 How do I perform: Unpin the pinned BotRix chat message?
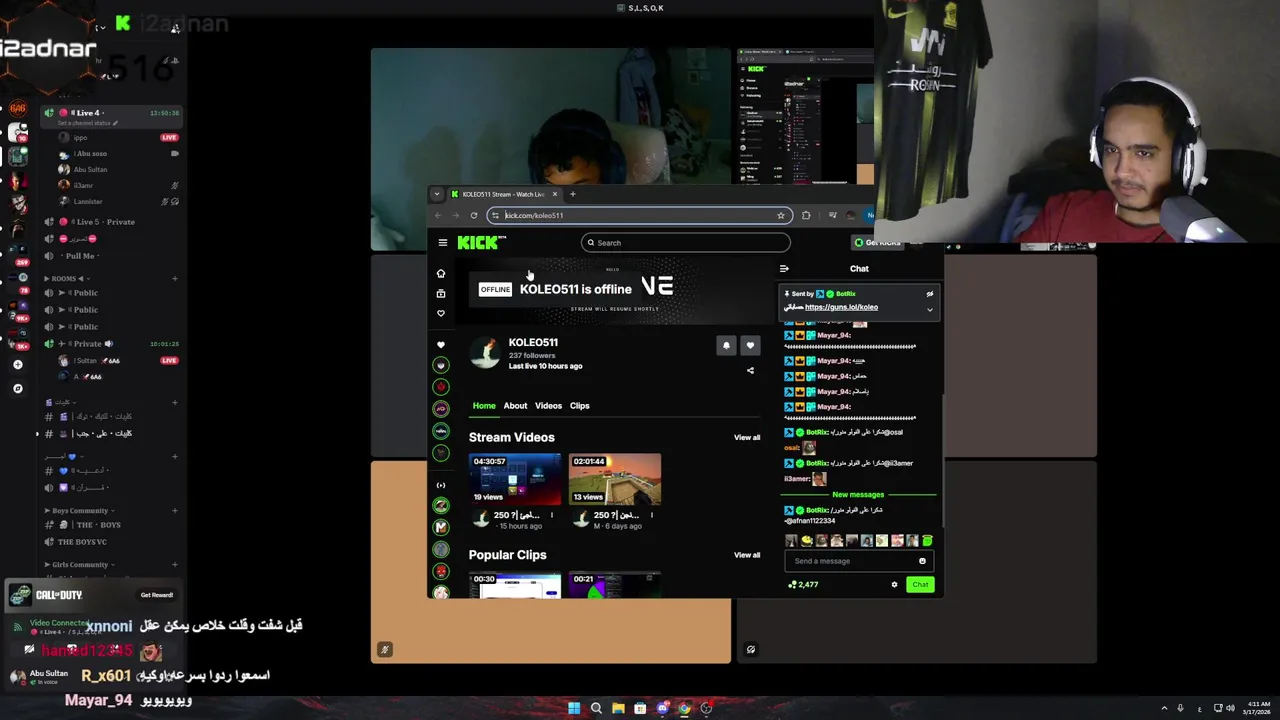(929, 294)
